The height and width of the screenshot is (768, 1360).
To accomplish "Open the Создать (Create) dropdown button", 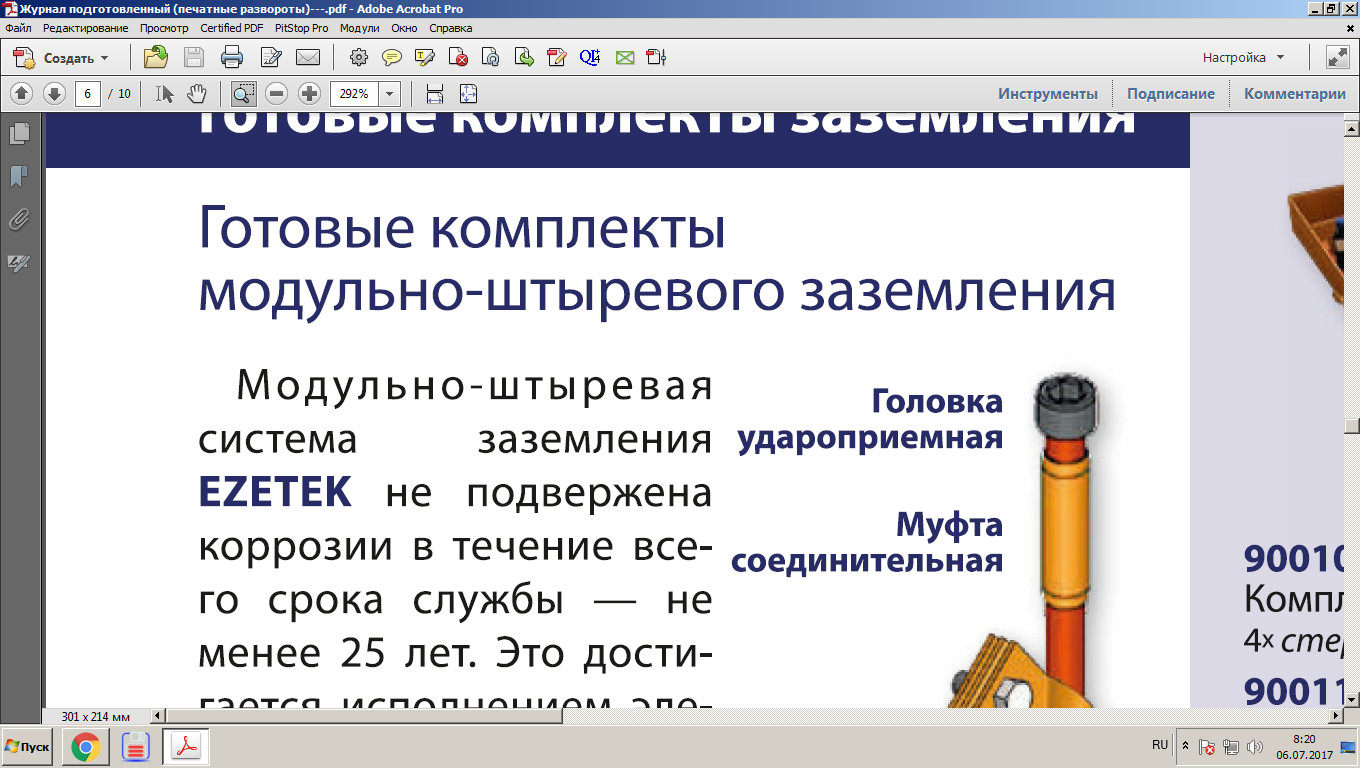I will 60,57.
